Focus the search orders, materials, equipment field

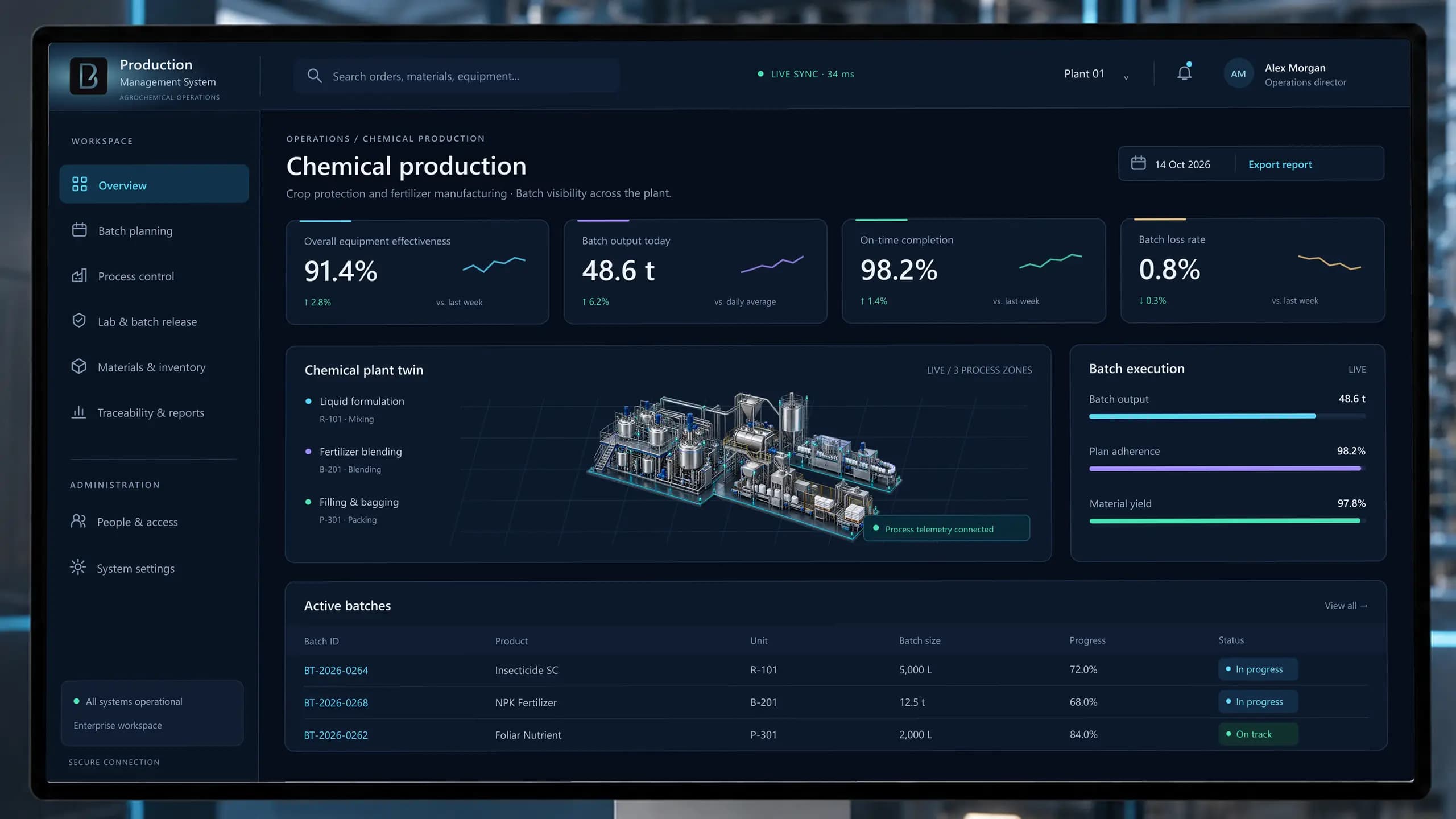click(x=456, y=76)
